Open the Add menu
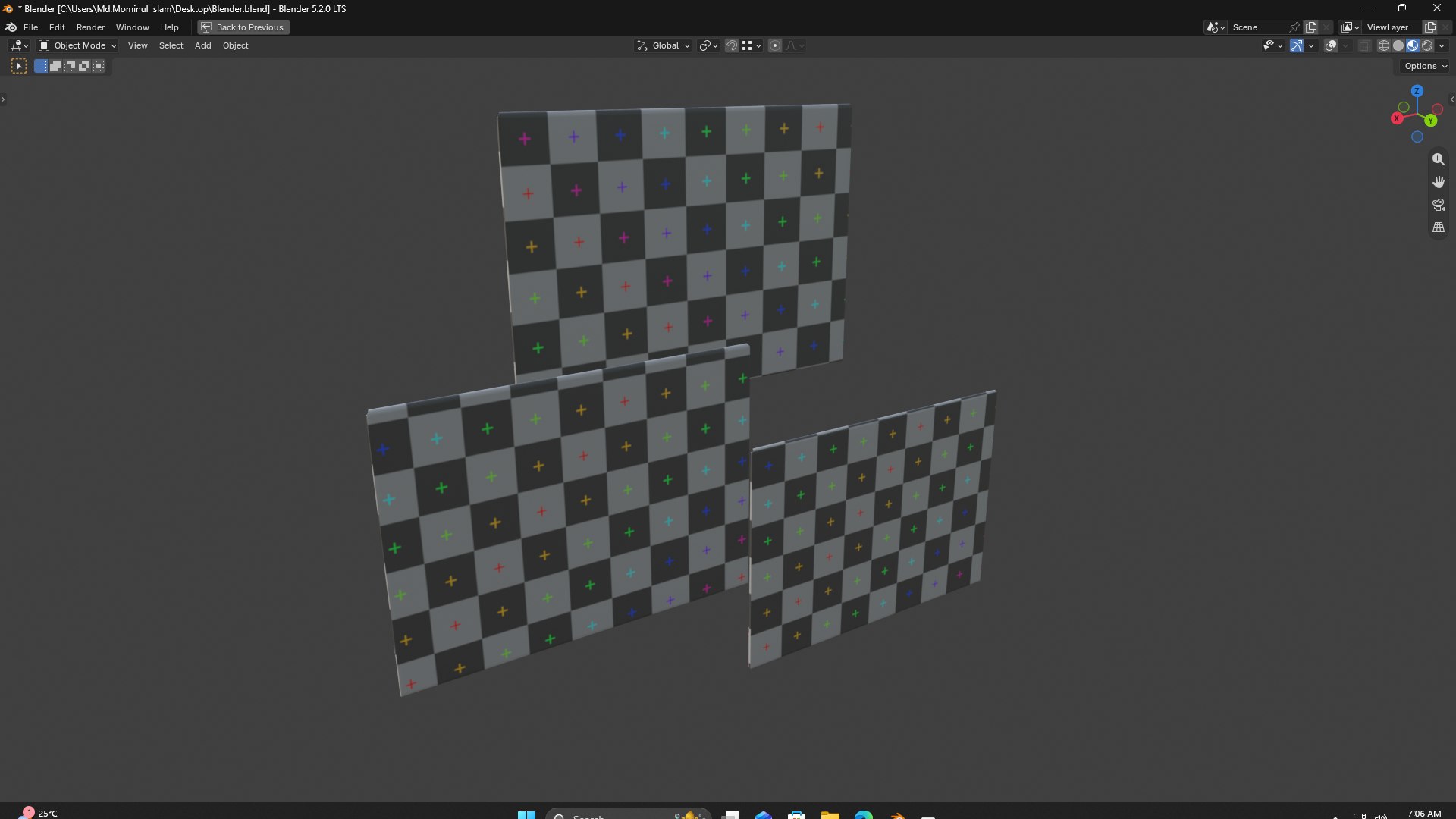This screenshot has height=819, width=1456. coord(202,46)
